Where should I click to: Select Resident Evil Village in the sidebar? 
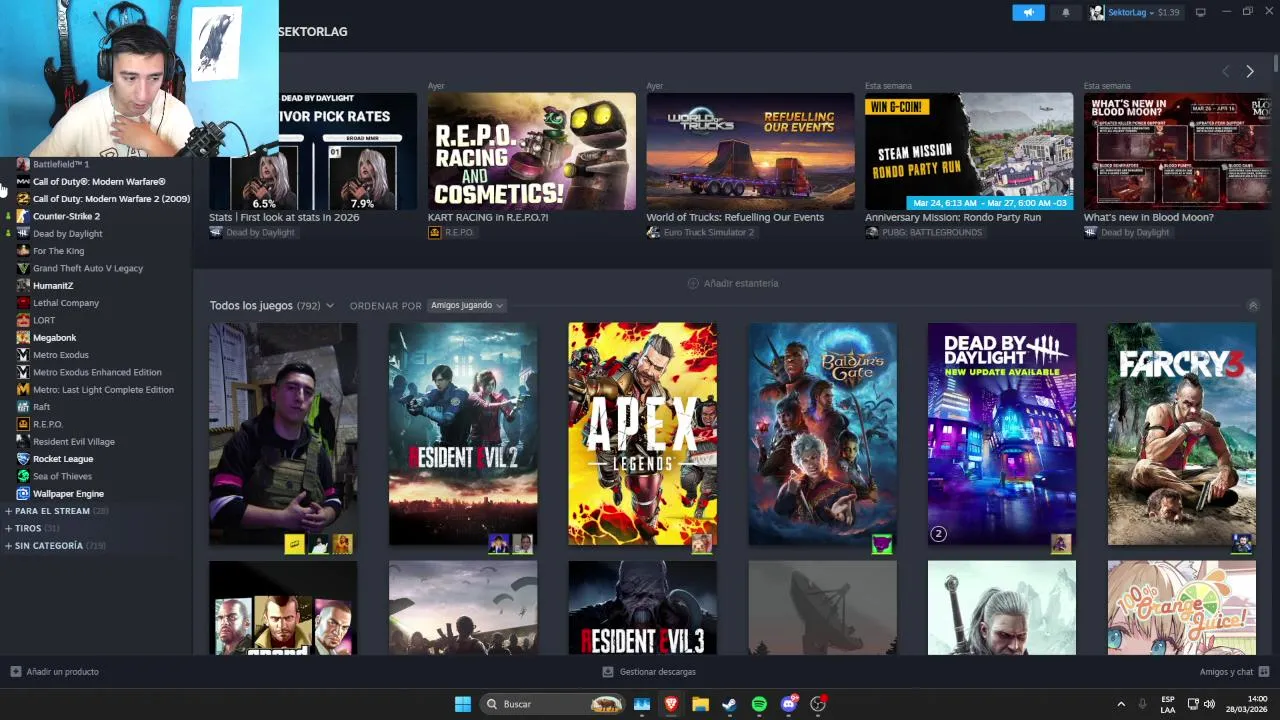[74, 442]
